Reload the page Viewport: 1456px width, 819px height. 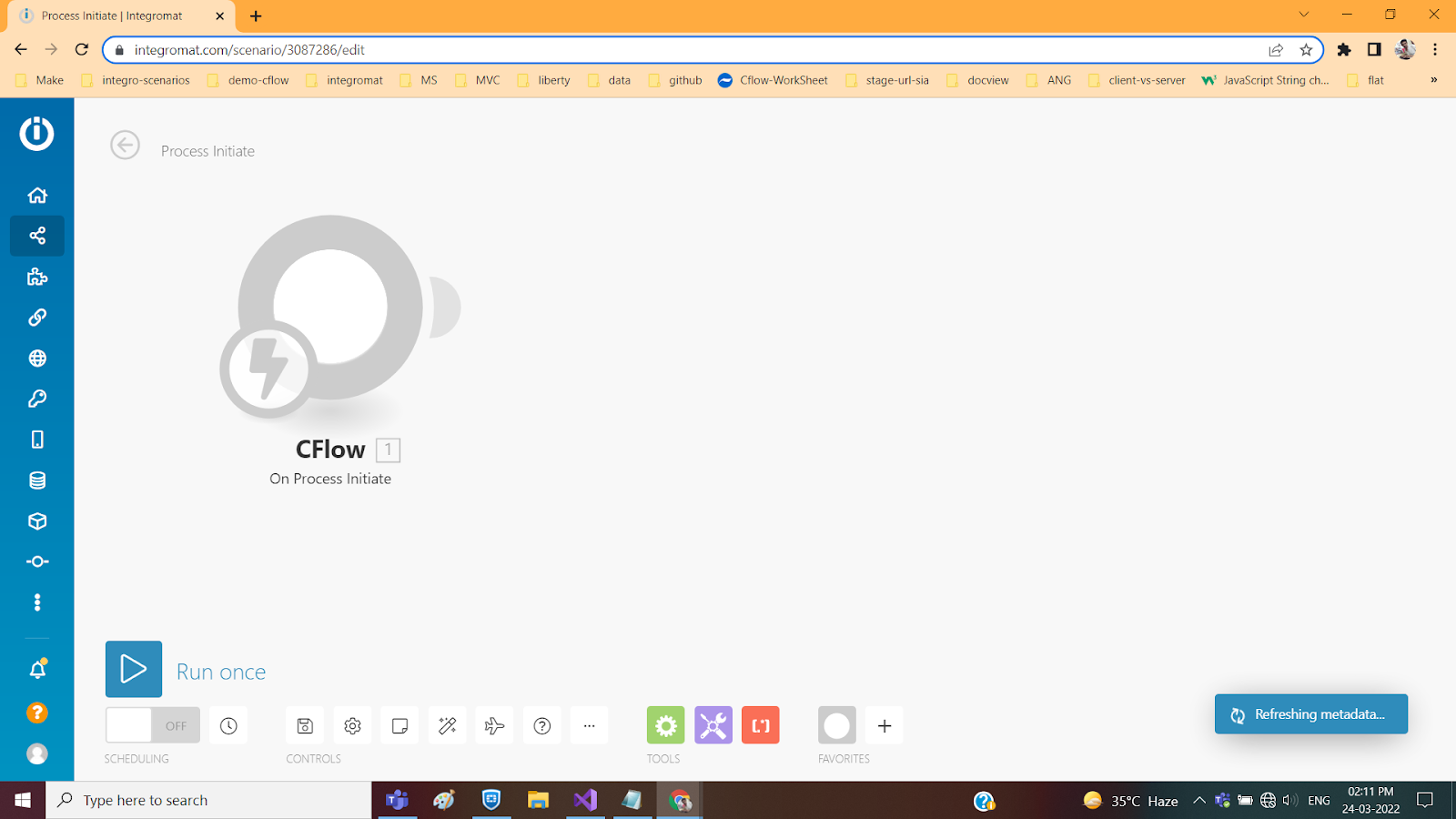82,50
